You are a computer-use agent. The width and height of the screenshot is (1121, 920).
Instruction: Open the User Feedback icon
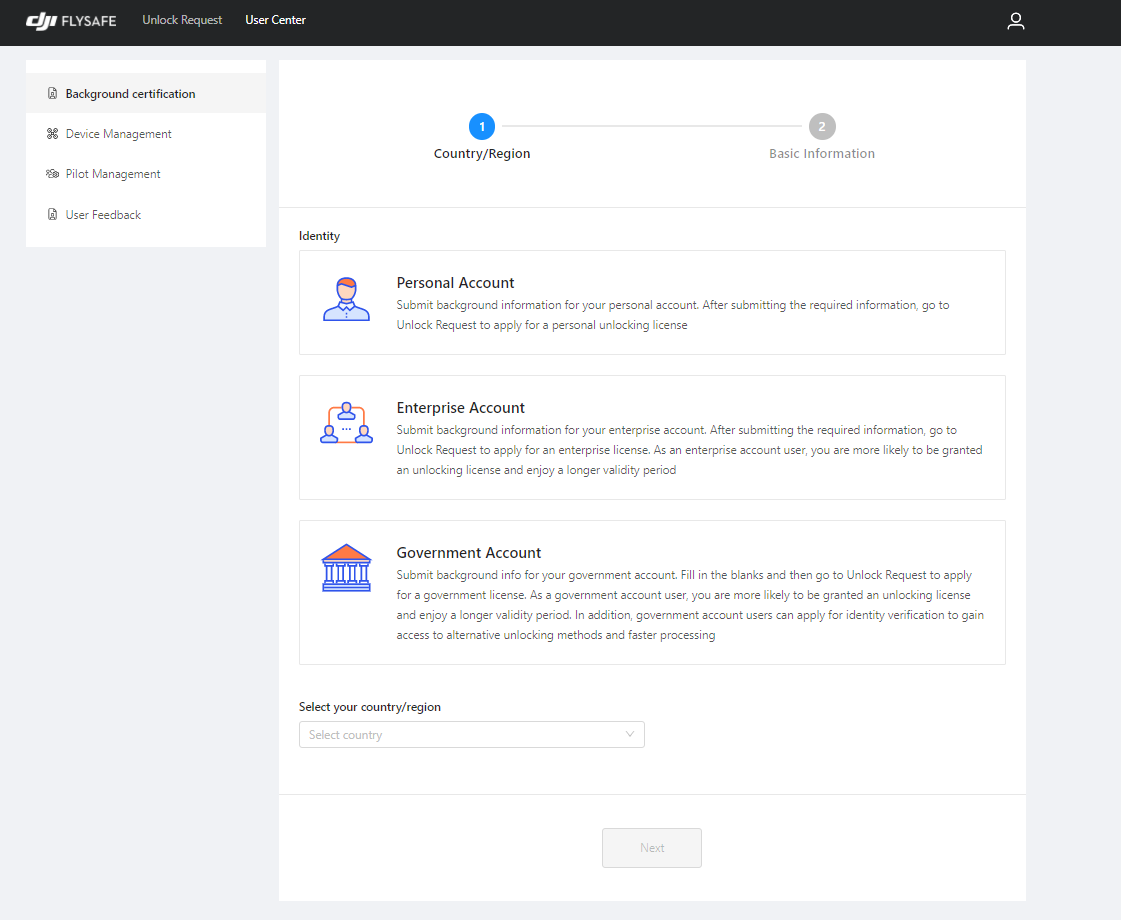coord(52,214)
